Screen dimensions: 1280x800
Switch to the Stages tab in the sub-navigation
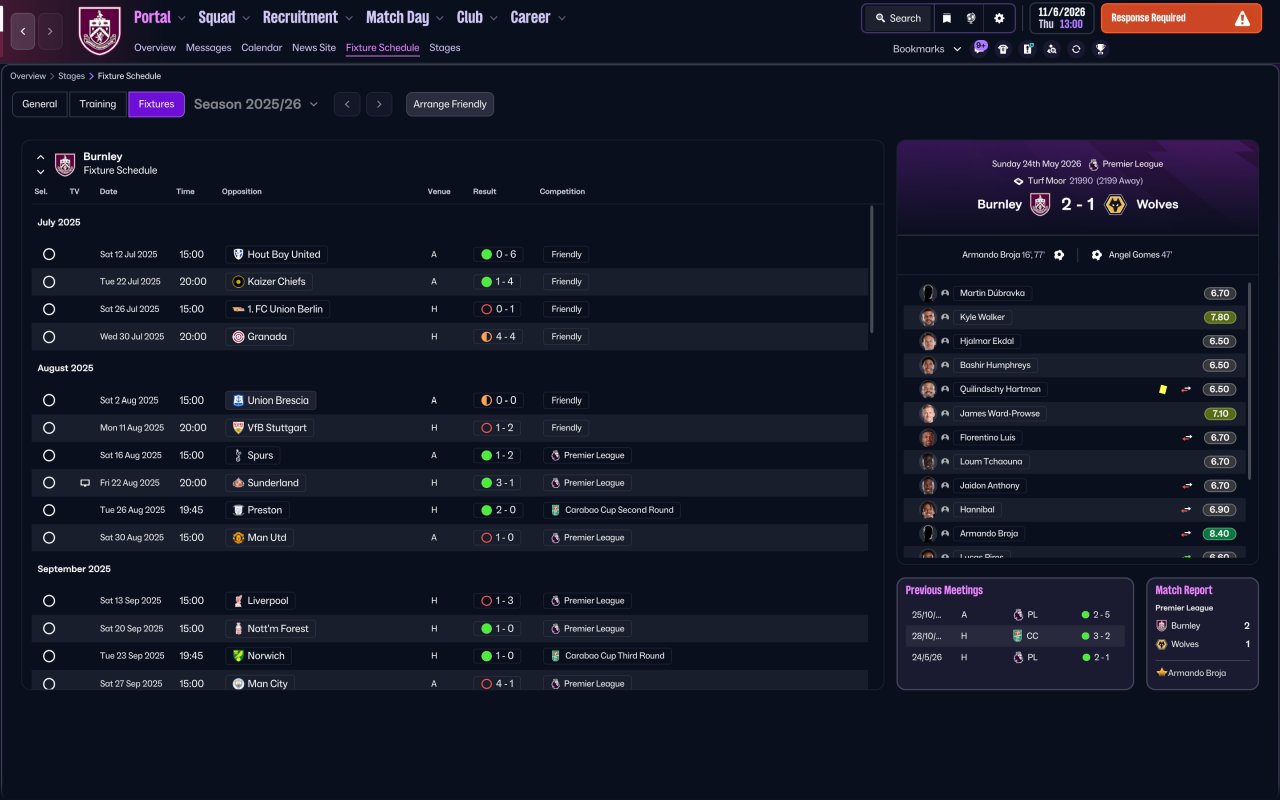click(445, 48)
